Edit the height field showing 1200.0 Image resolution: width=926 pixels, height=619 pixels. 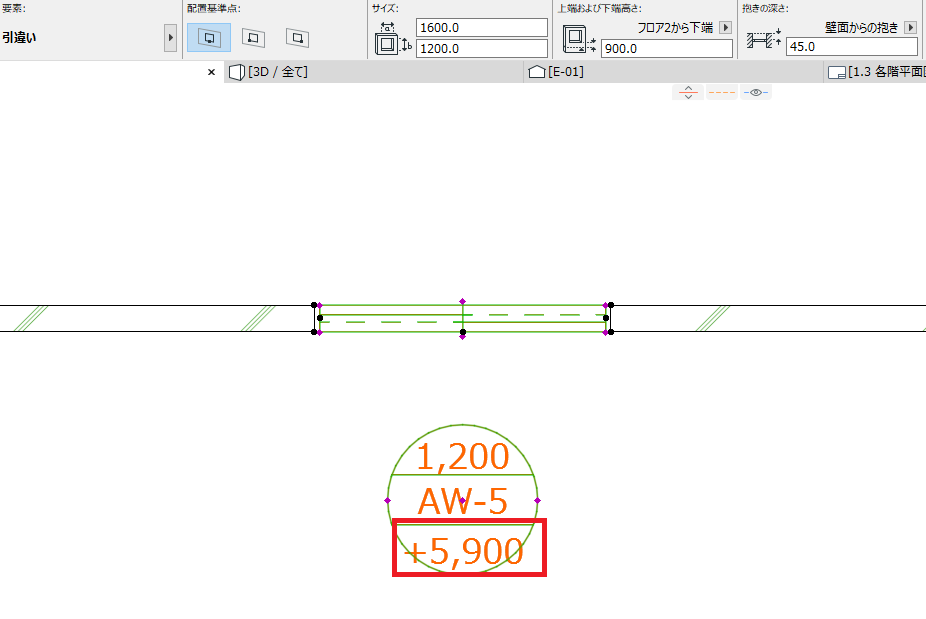(x=482, y=48)
